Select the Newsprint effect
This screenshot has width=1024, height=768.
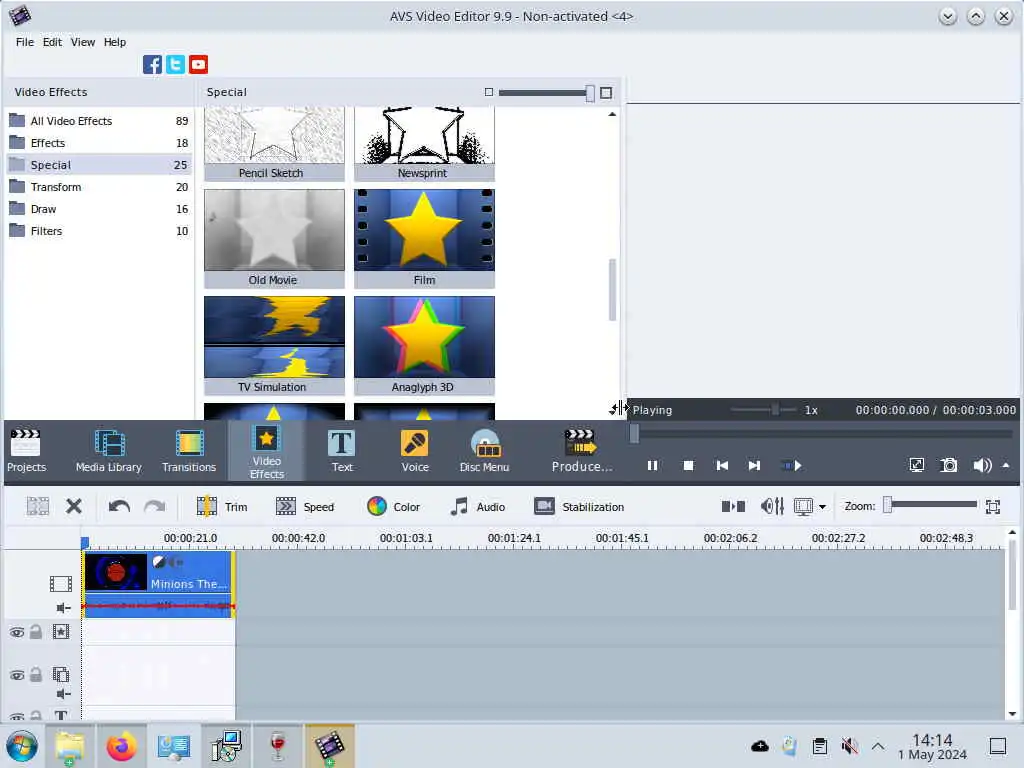pyautogui.click(x=424, y=144)
